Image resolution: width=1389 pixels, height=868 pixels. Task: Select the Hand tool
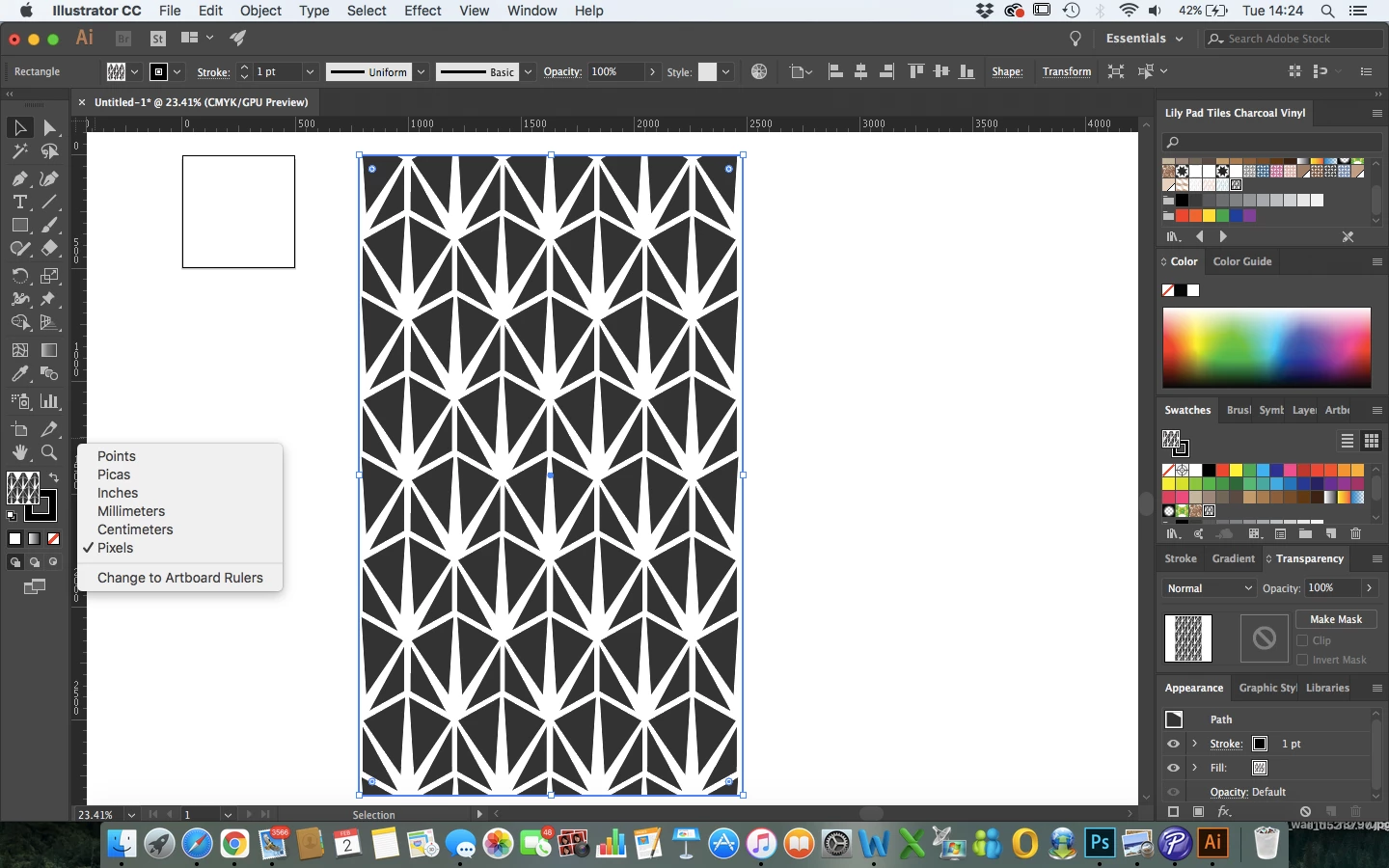(19, 452)
